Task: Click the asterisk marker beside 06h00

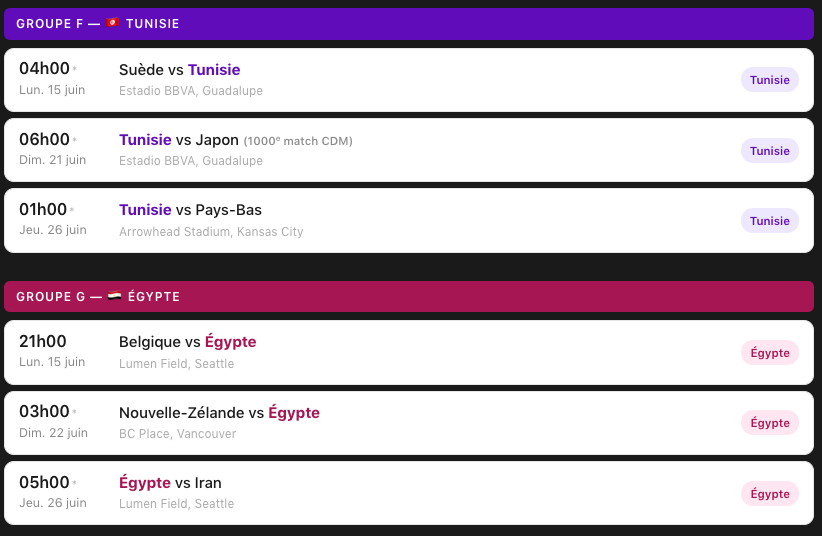Action: (x=74, y=140)
